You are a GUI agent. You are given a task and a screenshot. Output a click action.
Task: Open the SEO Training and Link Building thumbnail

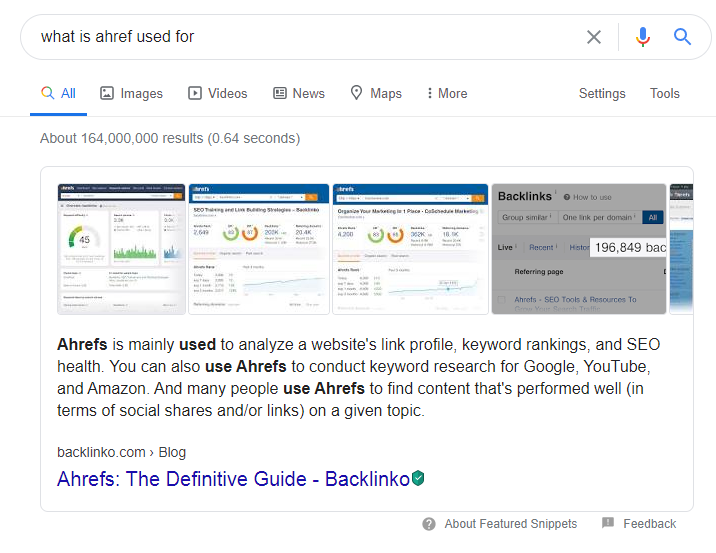(259, 249)
